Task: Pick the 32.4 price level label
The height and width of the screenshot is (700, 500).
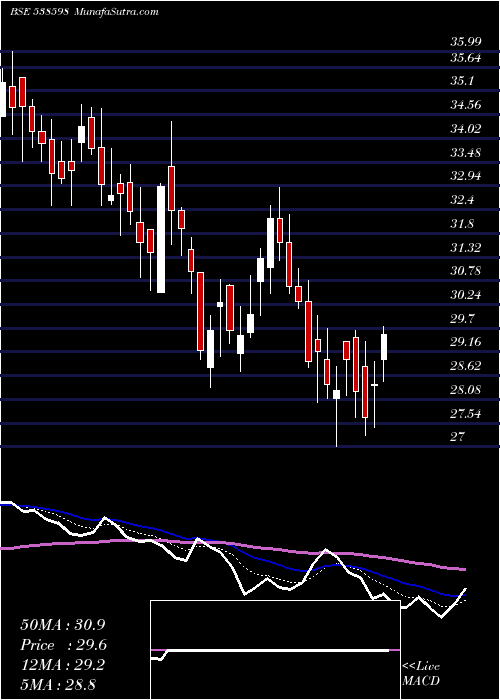Action: point(463,200)
